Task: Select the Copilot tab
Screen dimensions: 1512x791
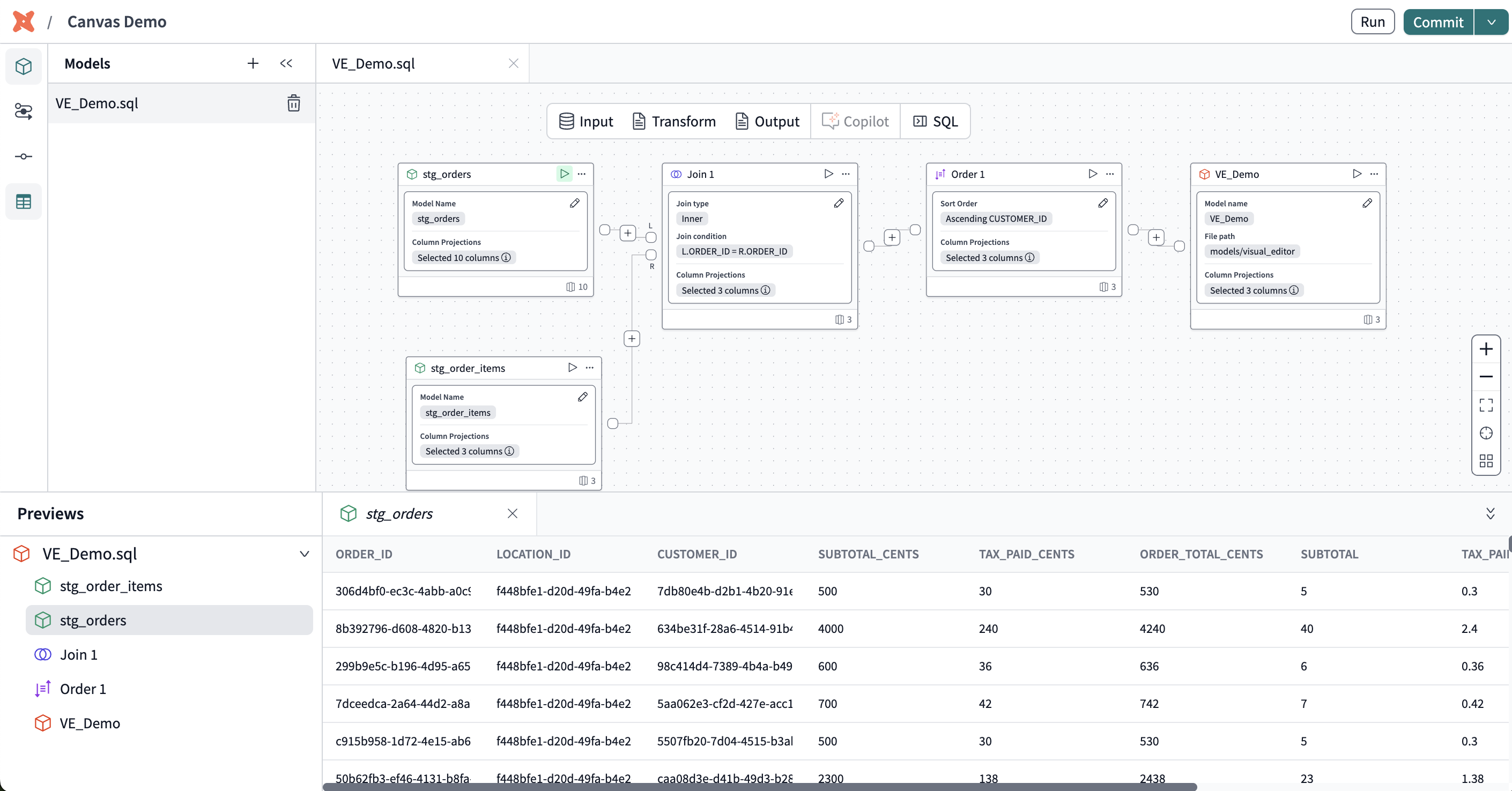Action: pyautogui.click(x=855, y=121)
